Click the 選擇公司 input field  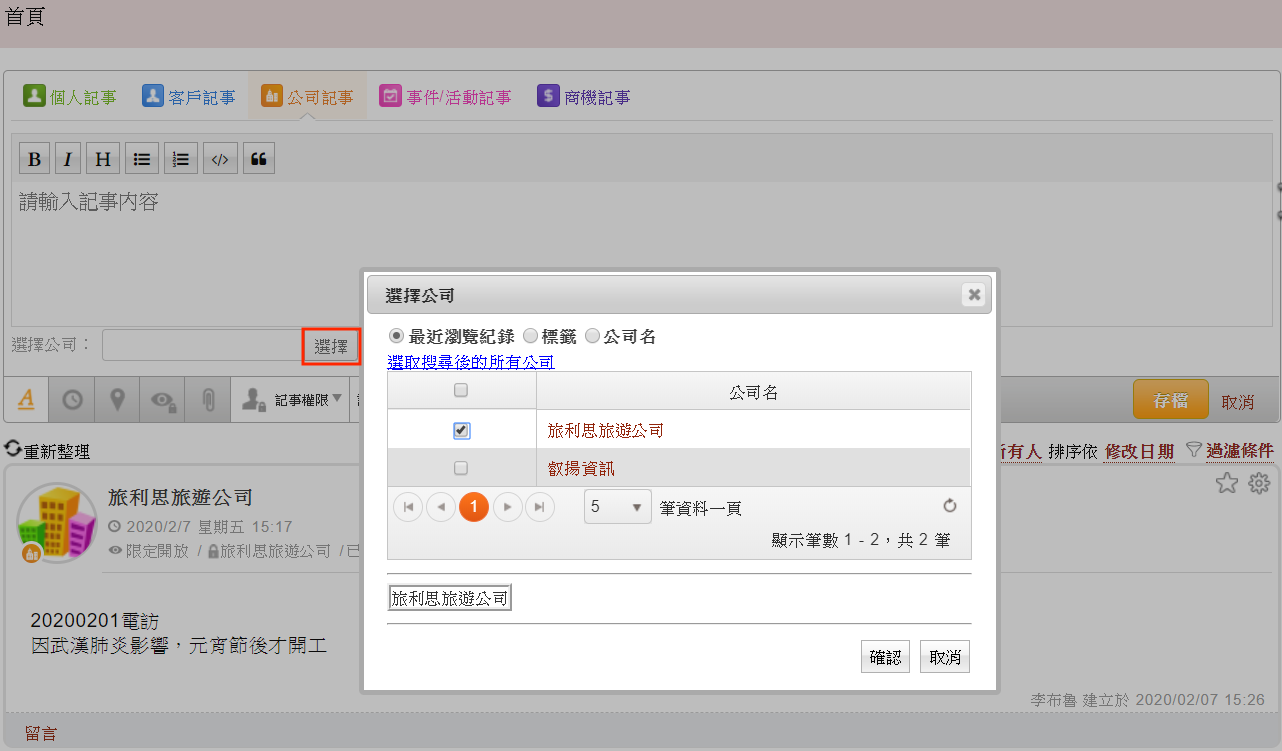[x=203, y=345]
